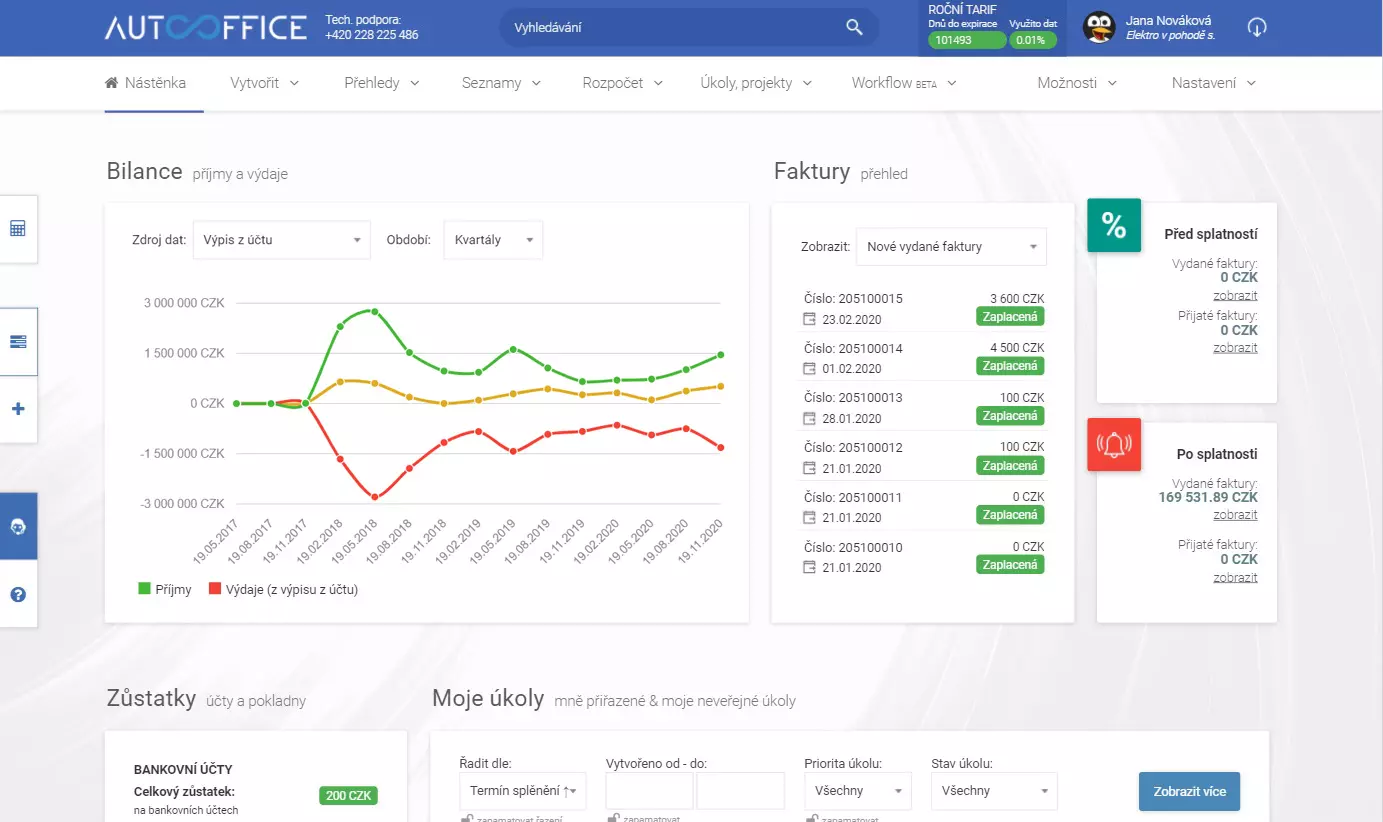Click the teal percent icon
Screen dimensions: 1383x822
1114,226
